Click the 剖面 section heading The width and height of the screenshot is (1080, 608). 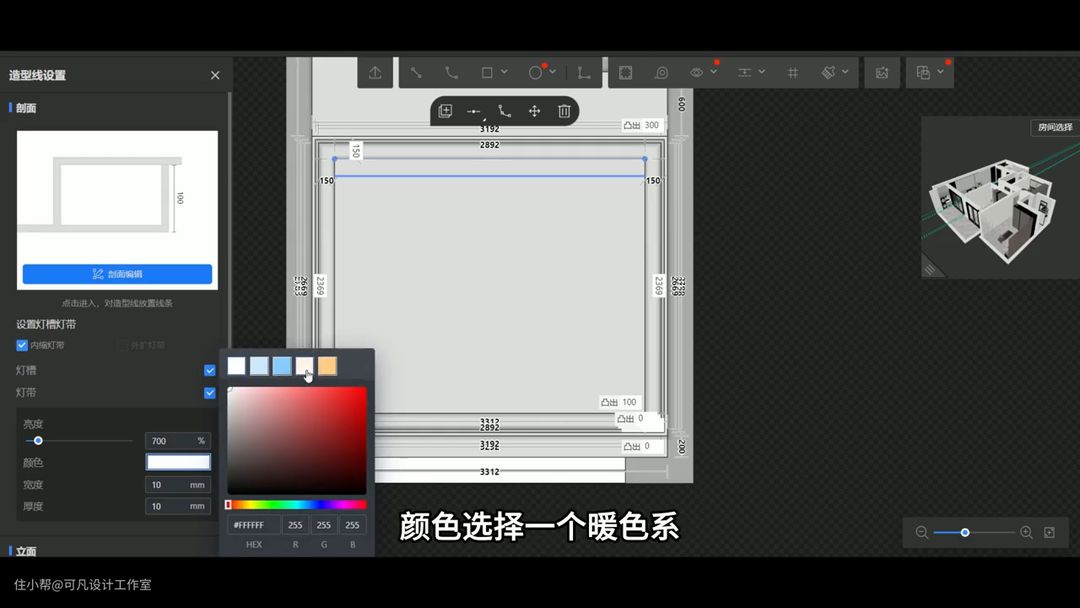[26, 108]
